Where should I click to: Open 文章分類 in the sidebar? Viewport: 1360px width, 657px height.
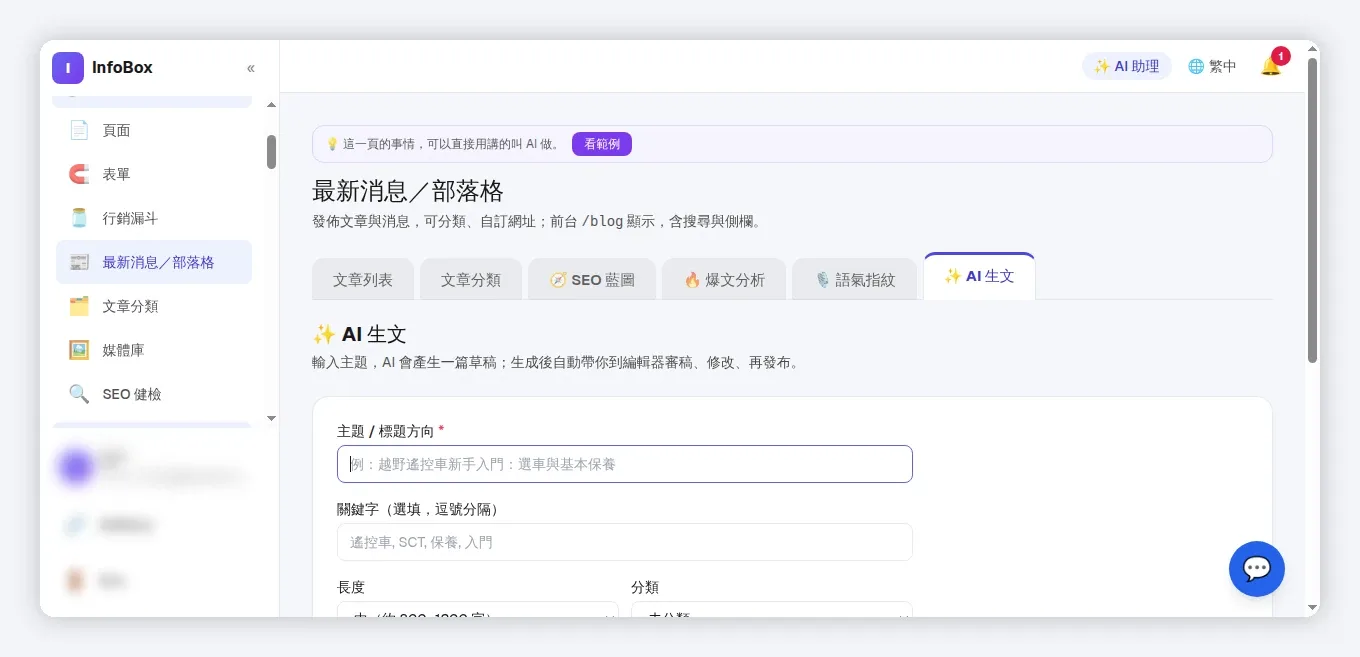coord(154,306)
